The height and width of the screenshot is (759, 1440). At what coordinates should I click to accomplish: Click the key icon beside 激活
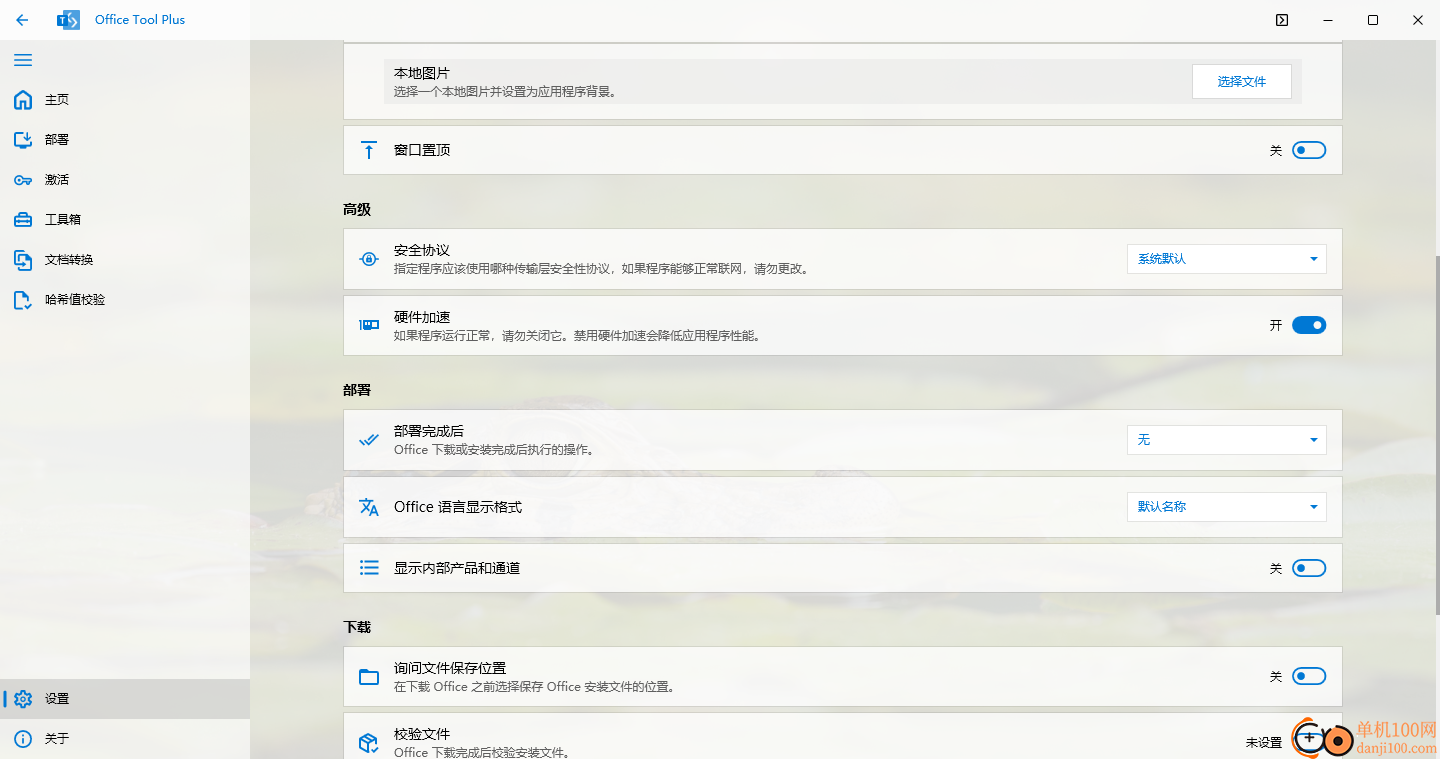(x=23, y=180)
